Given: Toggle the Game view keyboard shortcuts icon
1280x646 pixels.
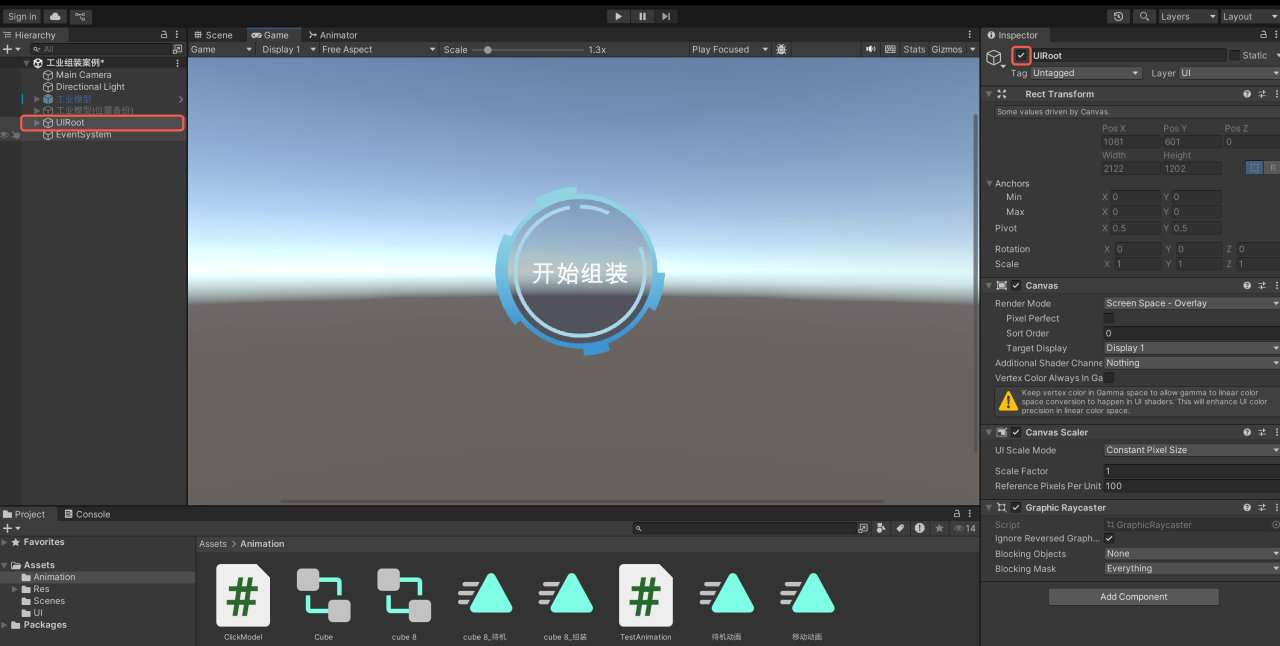Looking at the screenshot, I should pyautogui.click(x=890, y=49).
